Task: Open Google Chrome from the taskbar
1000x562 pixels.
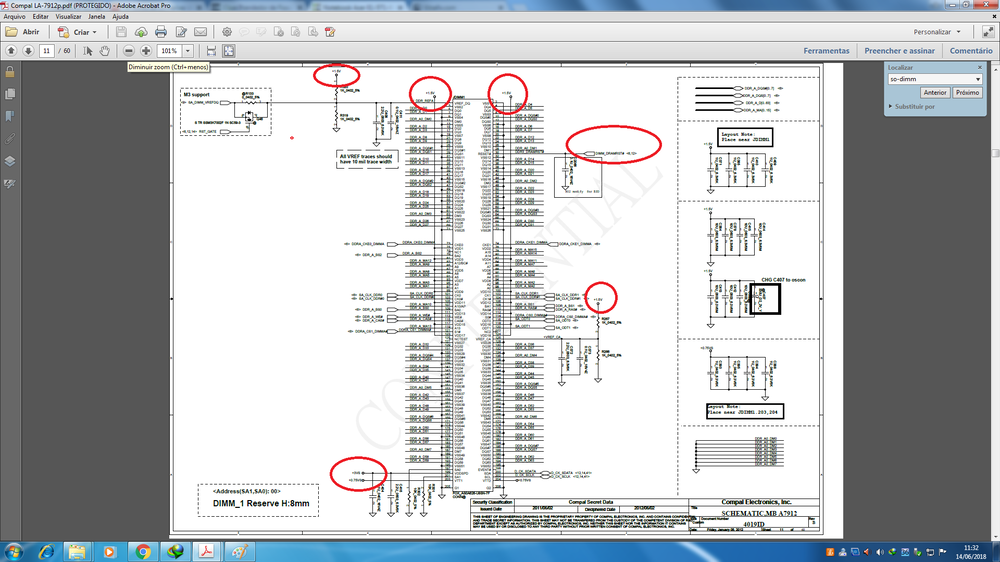Action: pos(143,551)
